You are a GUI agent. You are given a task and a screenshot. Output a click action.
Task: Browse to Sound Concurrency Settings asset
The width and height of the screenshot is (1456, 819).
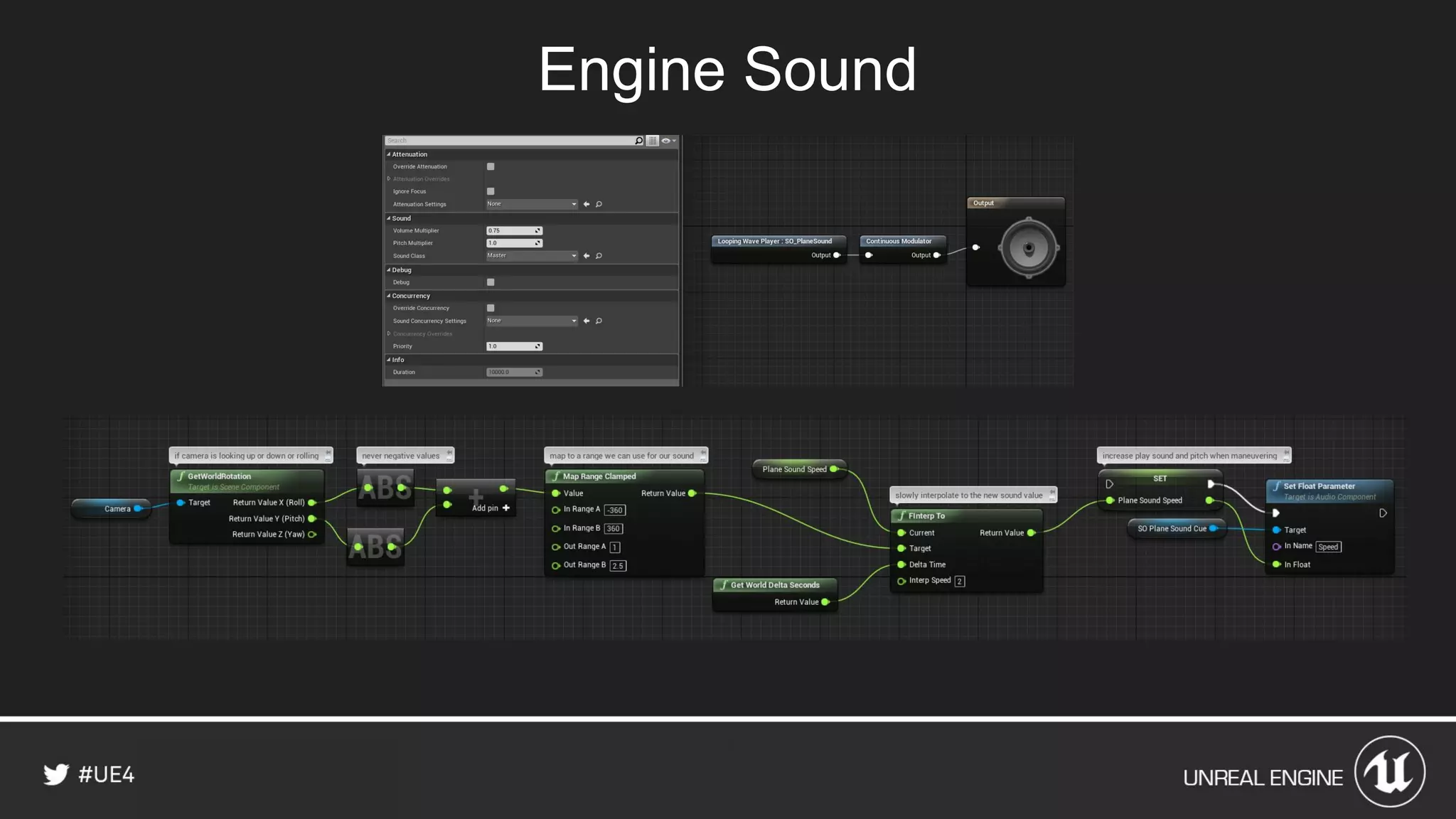[599, 321]
